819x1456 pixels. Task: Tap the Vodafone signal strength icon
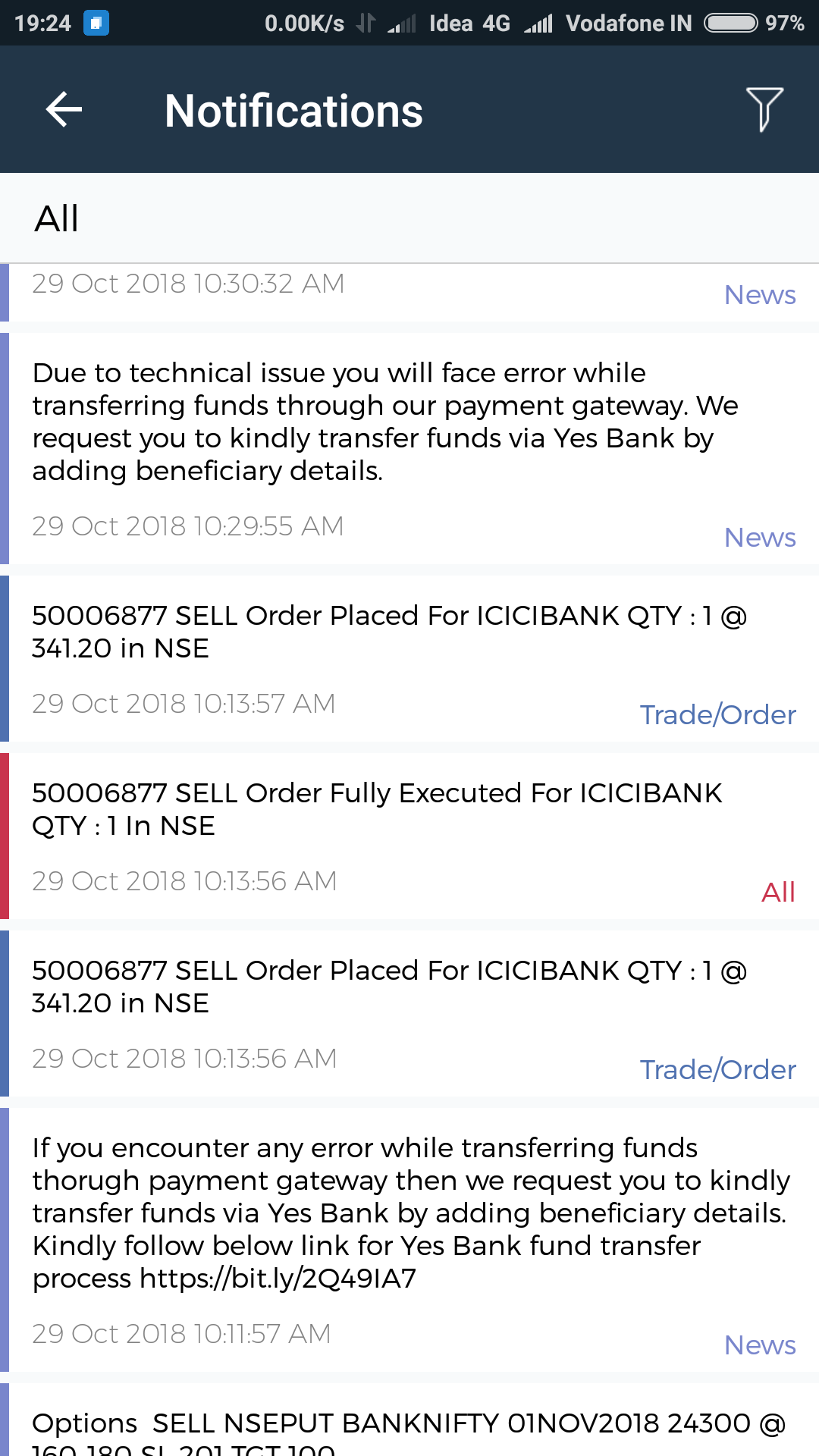pyautogui.click(x=538, y=24)
